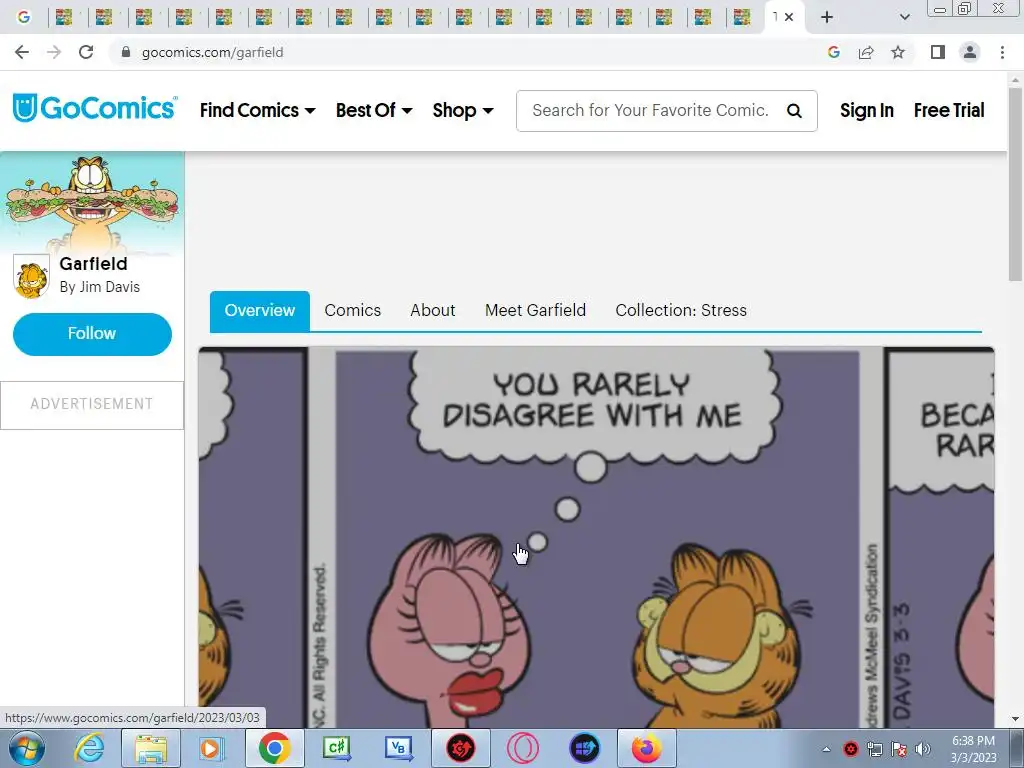Start a Free Trial

click(x=949, y=110)
